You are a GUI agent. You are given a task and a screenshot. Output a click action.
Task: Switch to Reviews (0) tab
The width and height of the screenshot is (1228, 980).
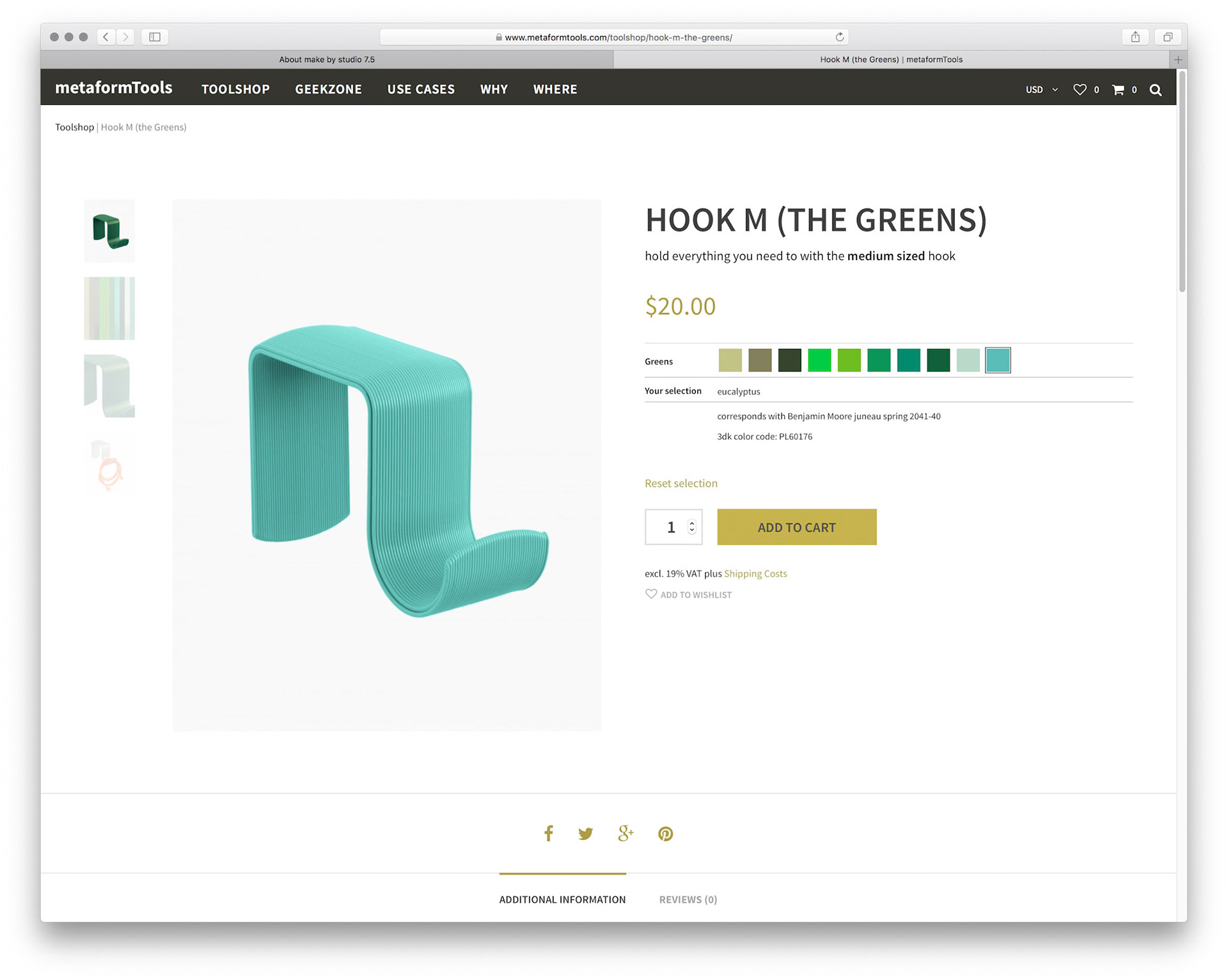688,899
